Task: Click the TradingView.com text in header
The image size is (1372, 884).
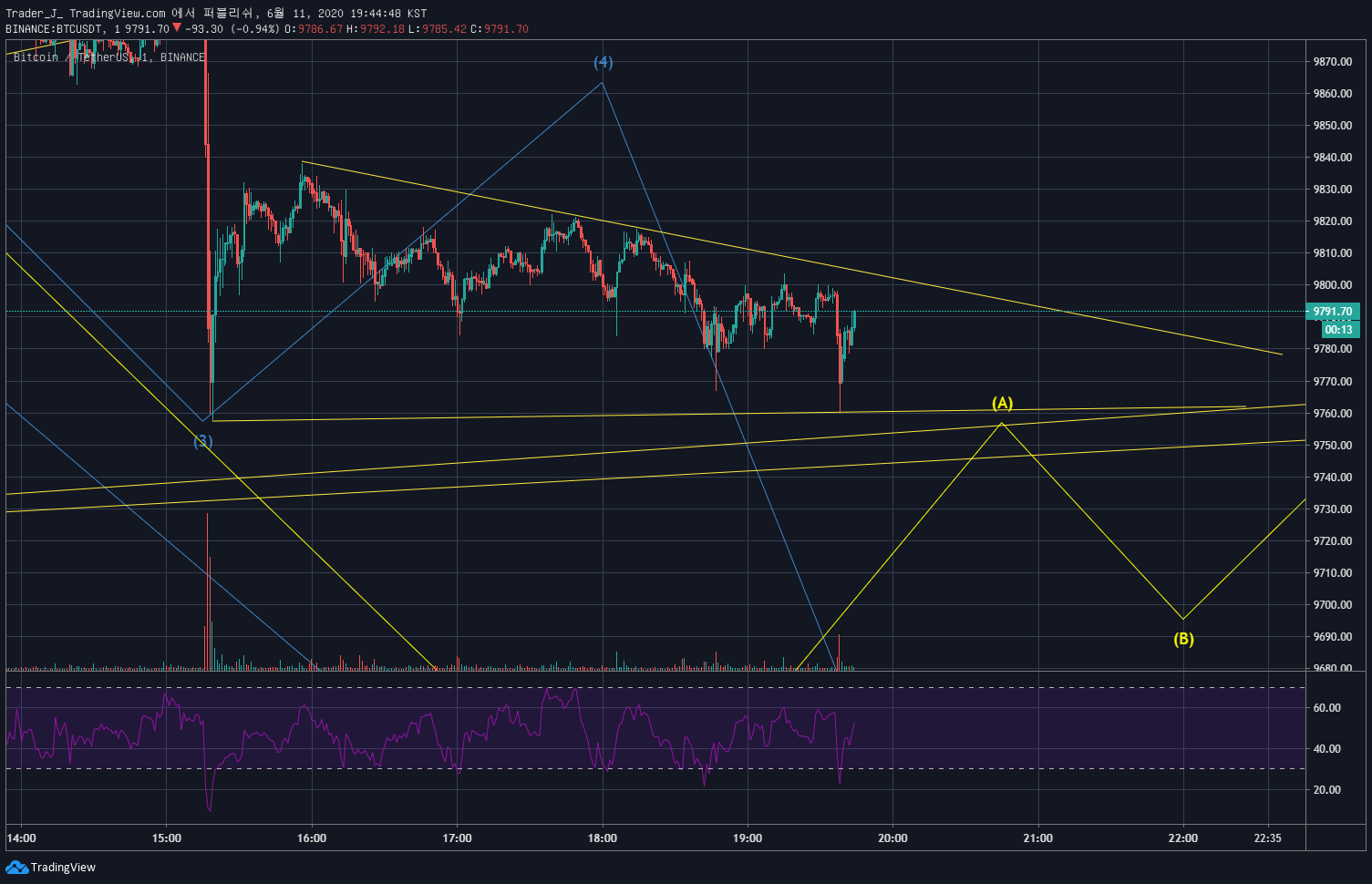Action: (x=118, y=14)
